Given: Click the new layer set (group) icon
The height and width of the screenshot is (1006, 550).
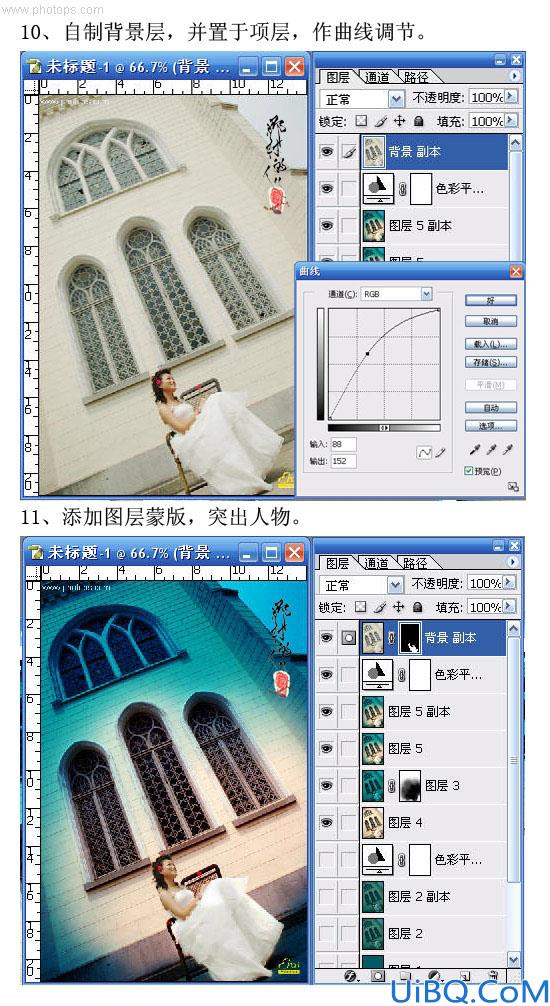Looking at the screenshot, I should coord(407,976).
